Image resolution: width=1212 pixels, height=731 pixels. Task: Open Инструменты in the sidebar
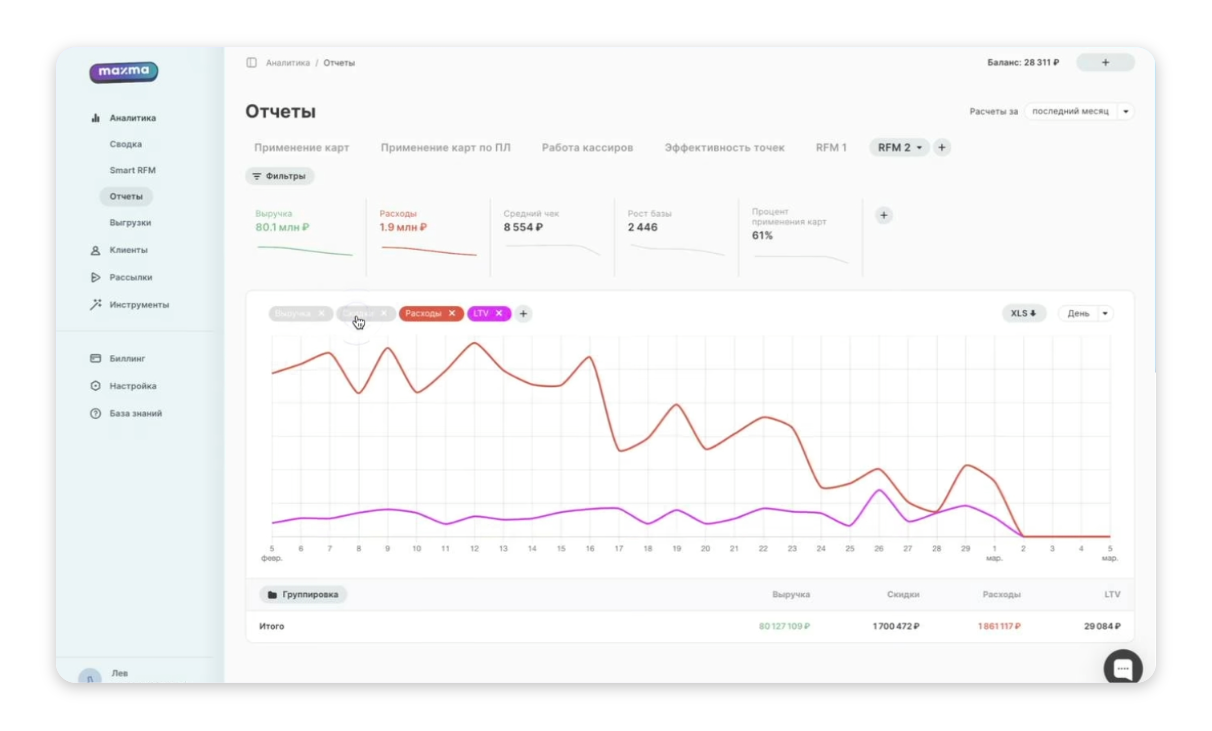(129, 304)
